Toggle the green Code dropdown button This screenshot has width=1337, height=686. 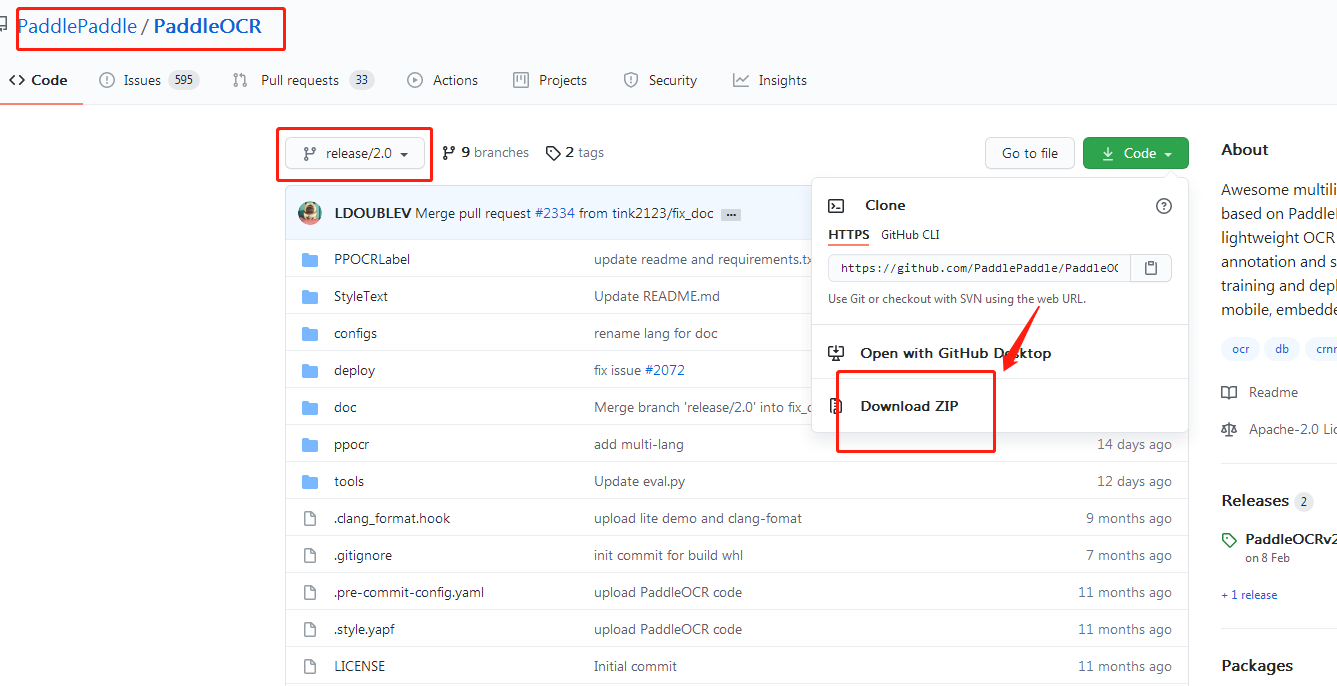[1136, 153]
